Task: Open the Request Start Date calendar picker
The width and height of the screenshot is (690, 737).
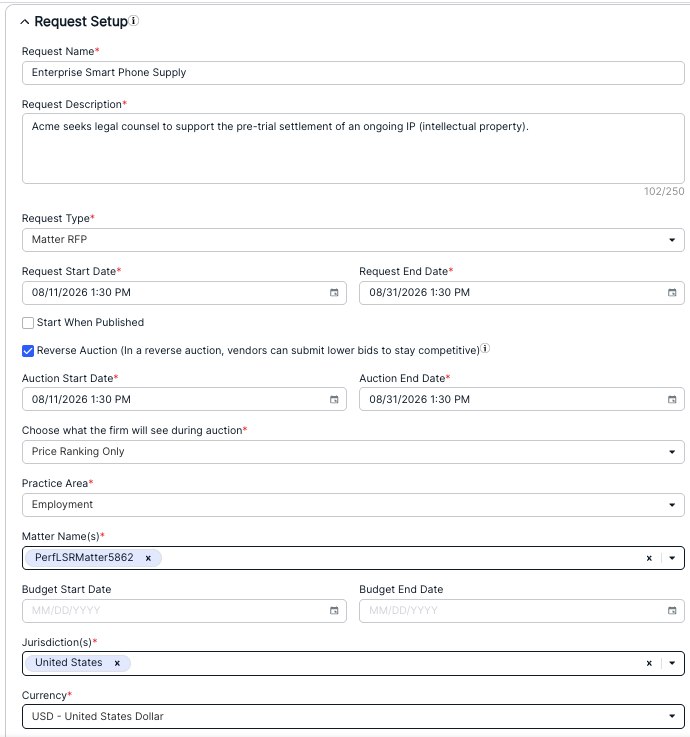Action: 334,292
